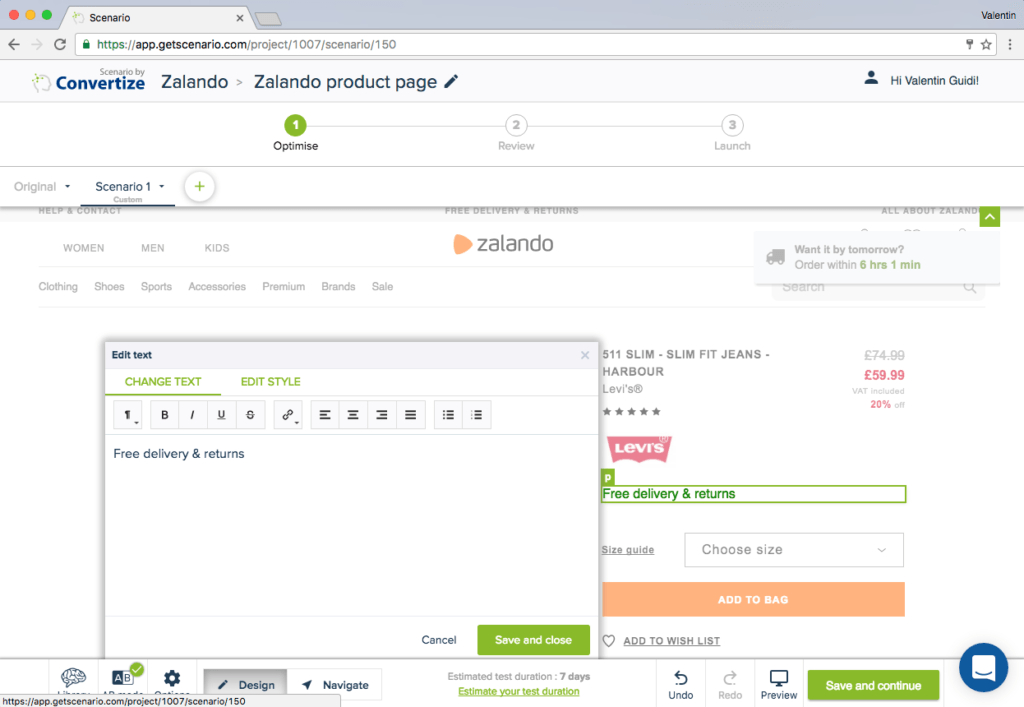The height and width of the screenshot is (707, 1024).
Task: Open the Size guide link
Action: pos(628,550)
